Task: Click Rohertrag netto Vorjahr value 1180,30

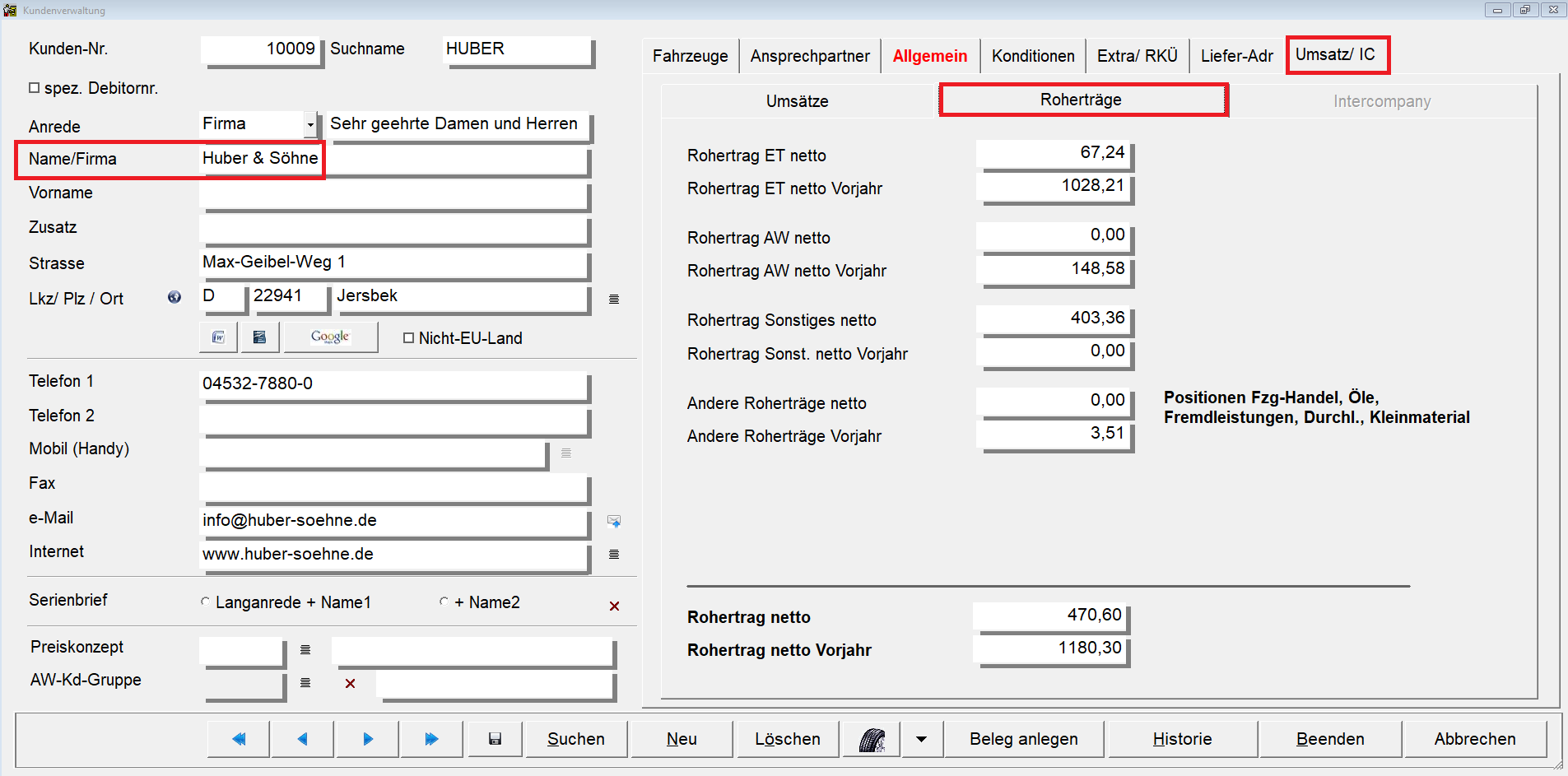Action: 1051,648
